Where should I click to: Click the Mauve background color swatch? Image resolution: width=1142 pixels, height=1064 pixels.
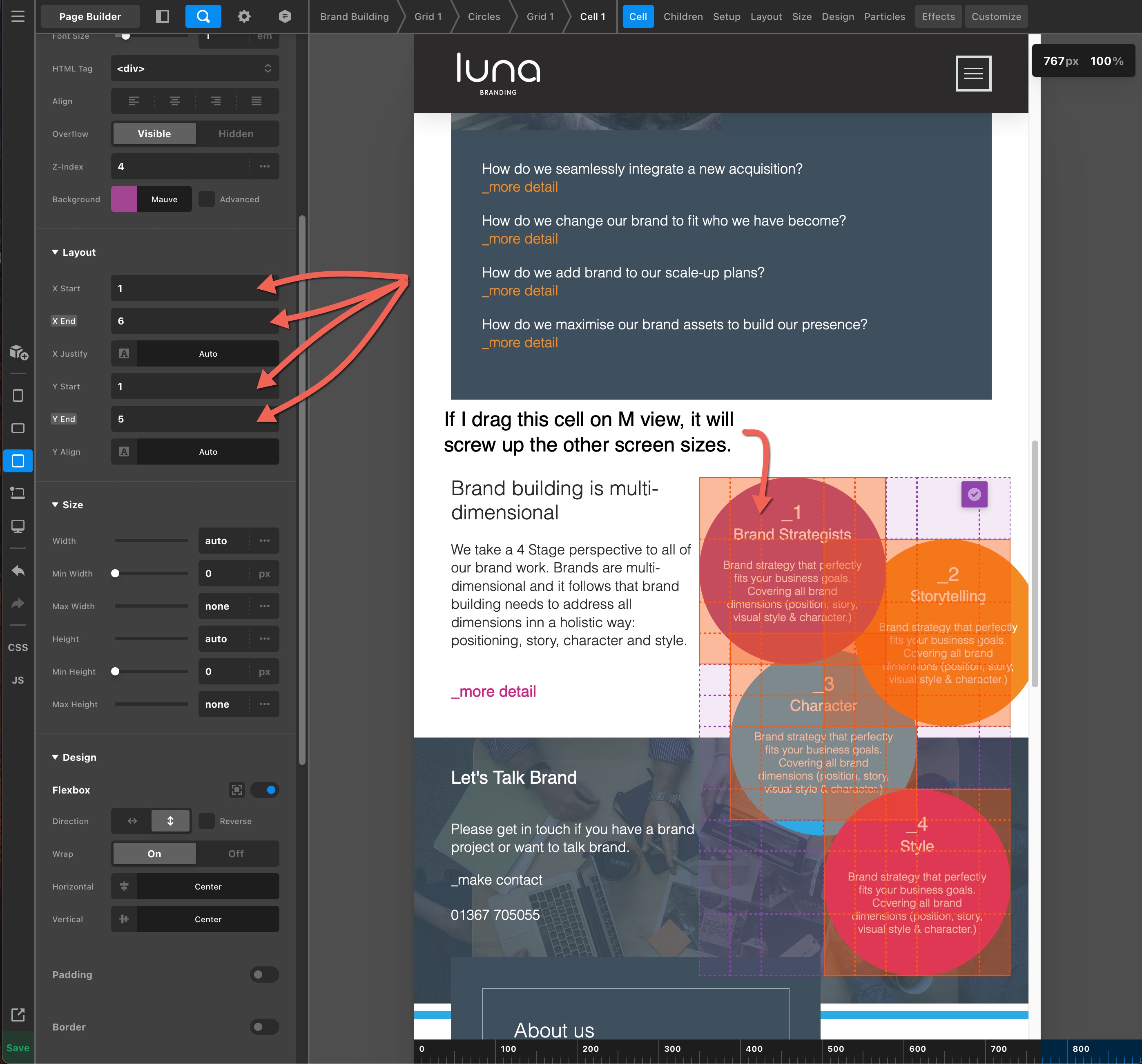point(124,199)
